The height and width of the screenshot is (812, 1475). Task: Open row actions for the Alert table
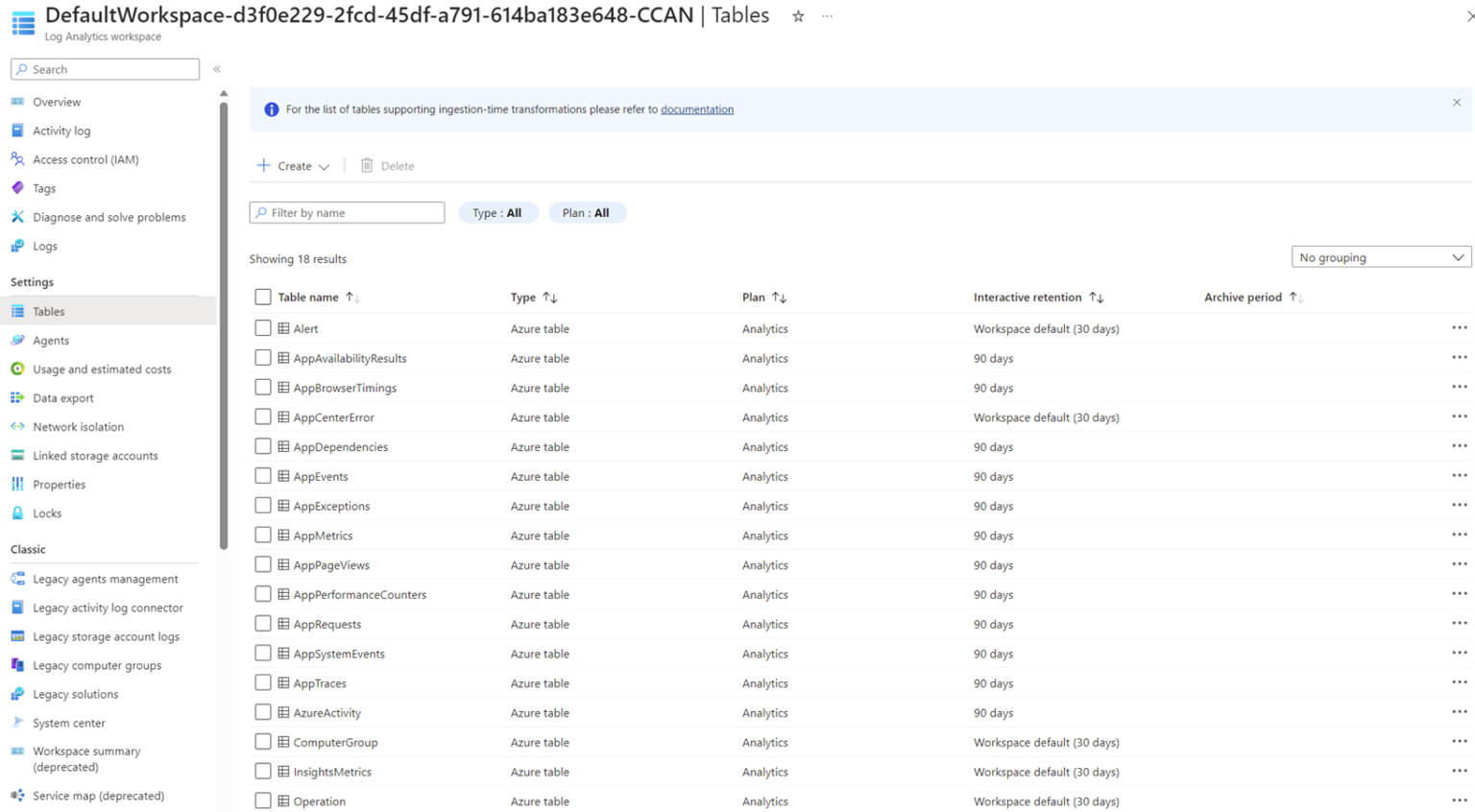(x=1460, y=328)
